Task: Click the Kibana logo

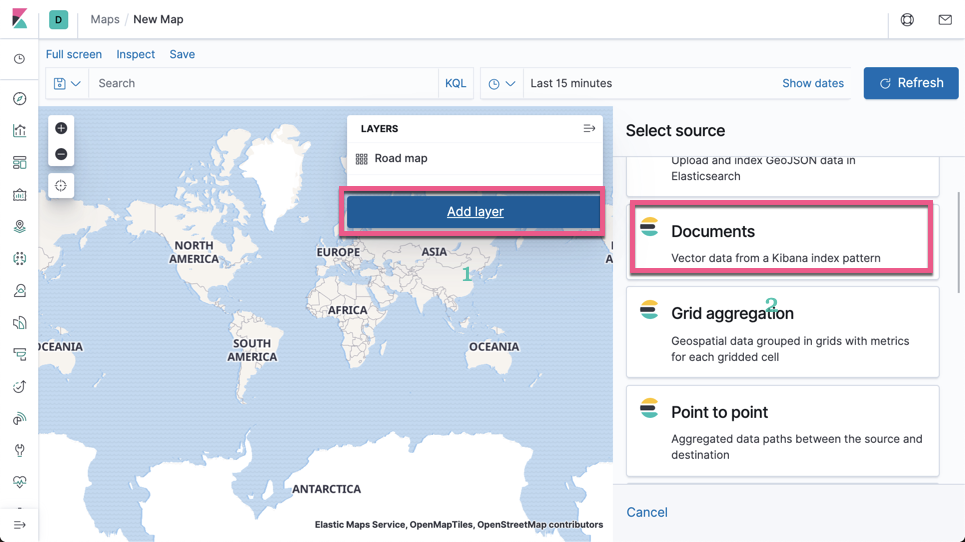Action: point(20,19)
